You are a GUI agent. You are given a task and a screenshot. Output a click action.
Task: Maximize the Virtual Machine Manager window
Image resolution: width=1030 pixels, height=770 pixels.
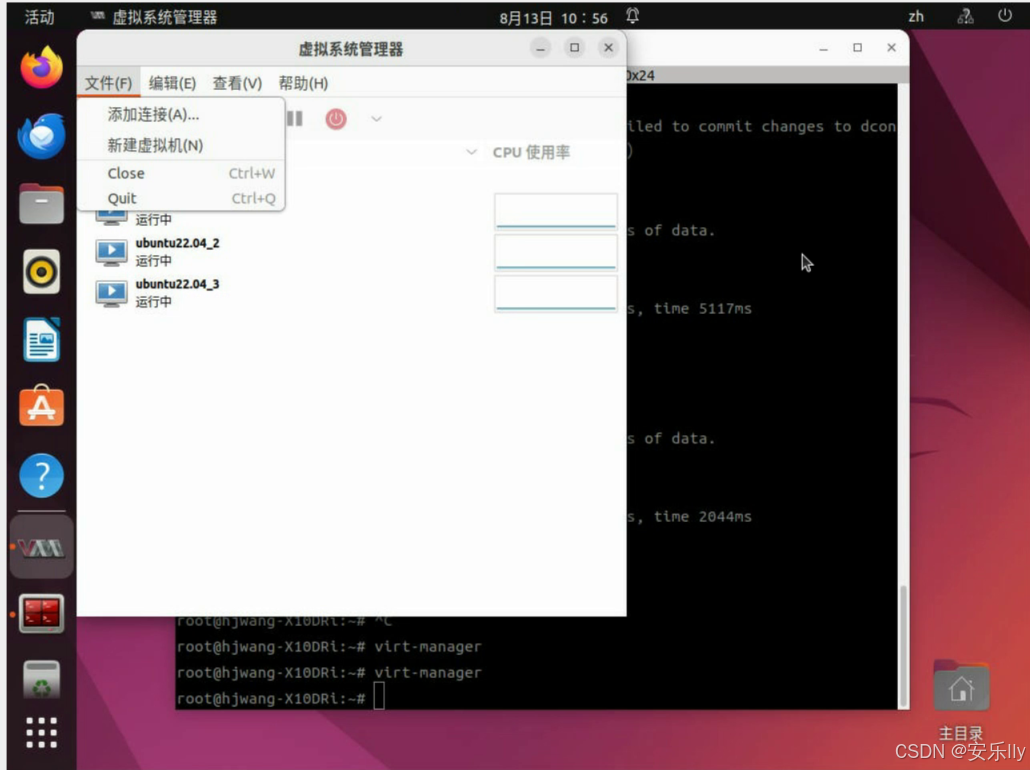coord(574,48)
